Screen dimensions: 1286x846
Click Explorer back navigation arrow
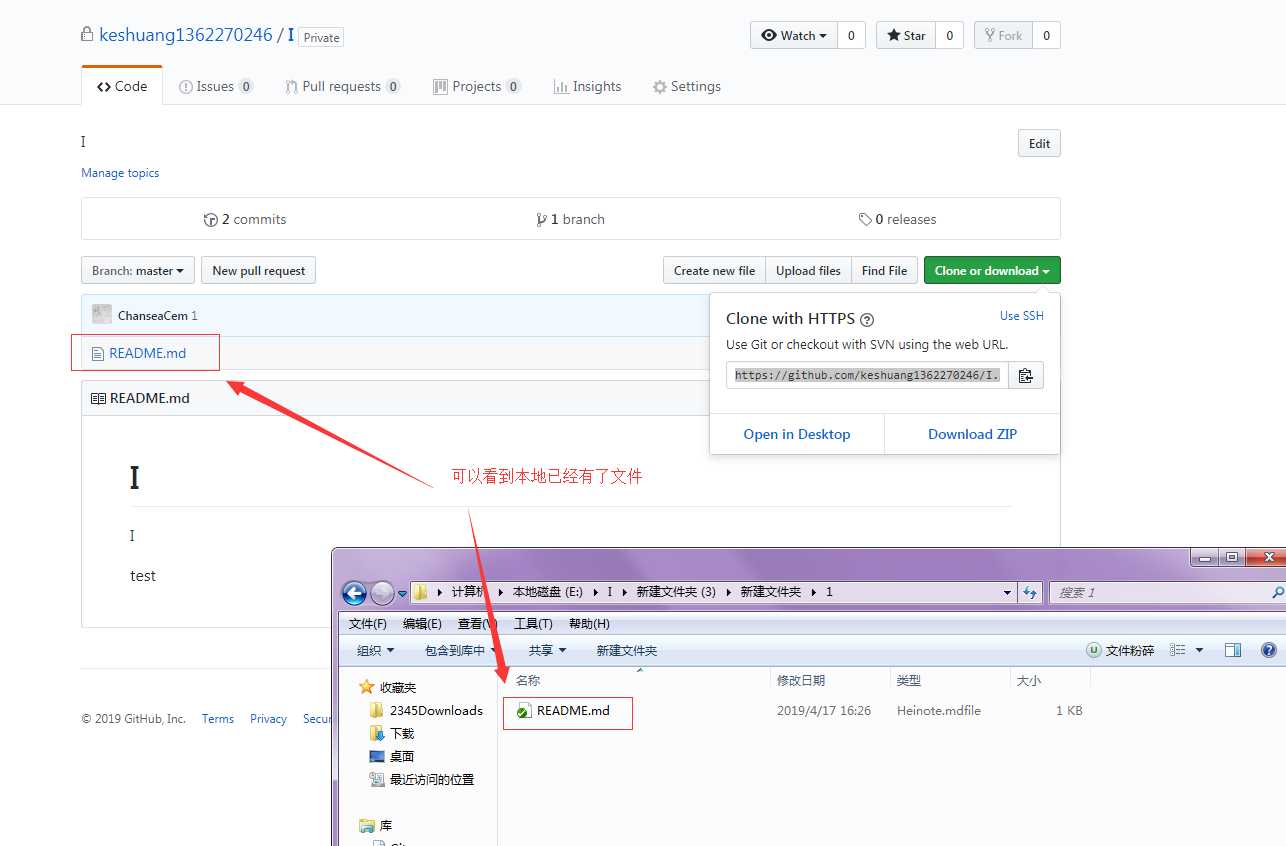click(x=354, y=593)
